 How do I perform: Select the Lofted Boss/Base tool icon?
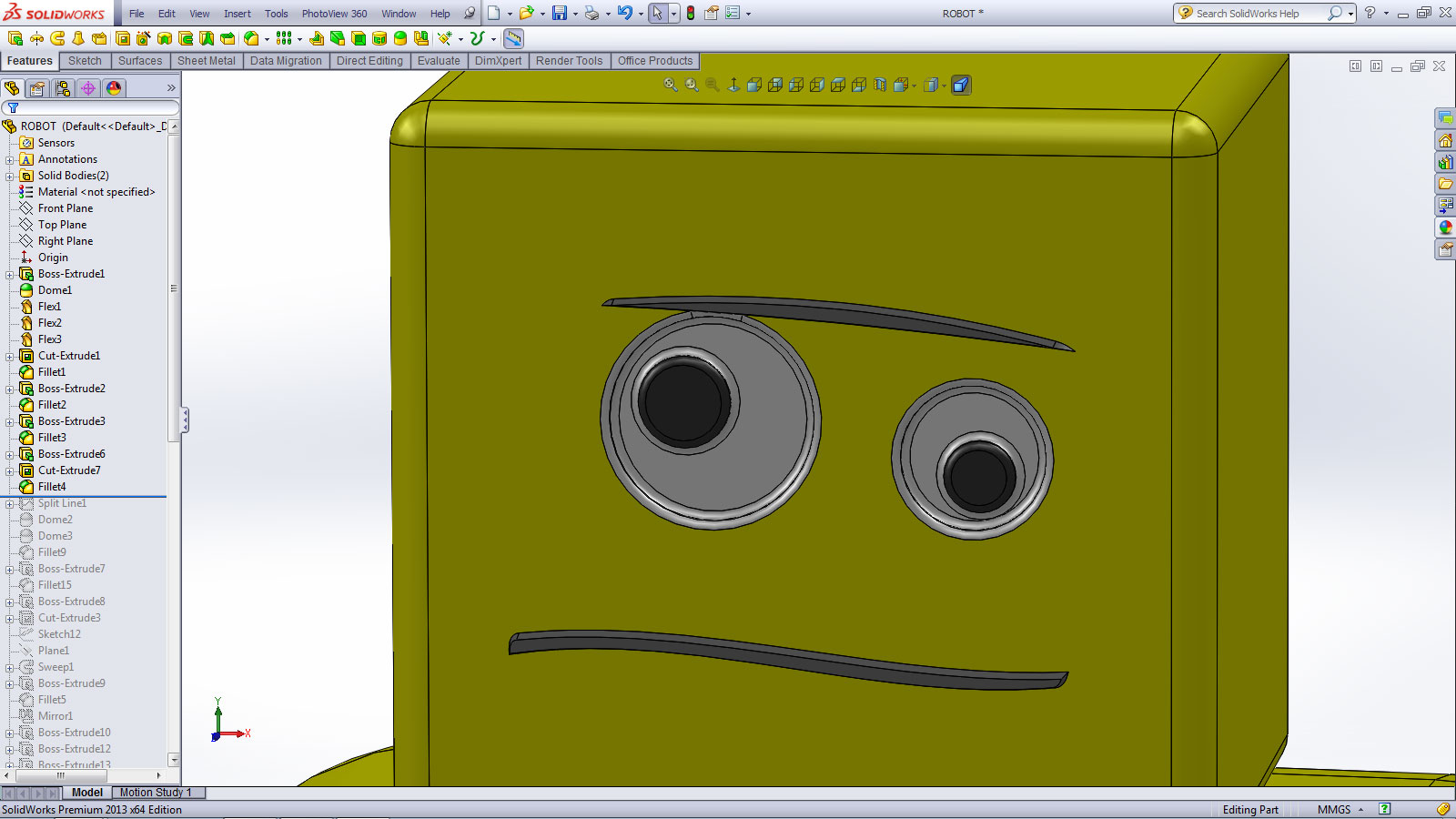[x=78, y=38]
